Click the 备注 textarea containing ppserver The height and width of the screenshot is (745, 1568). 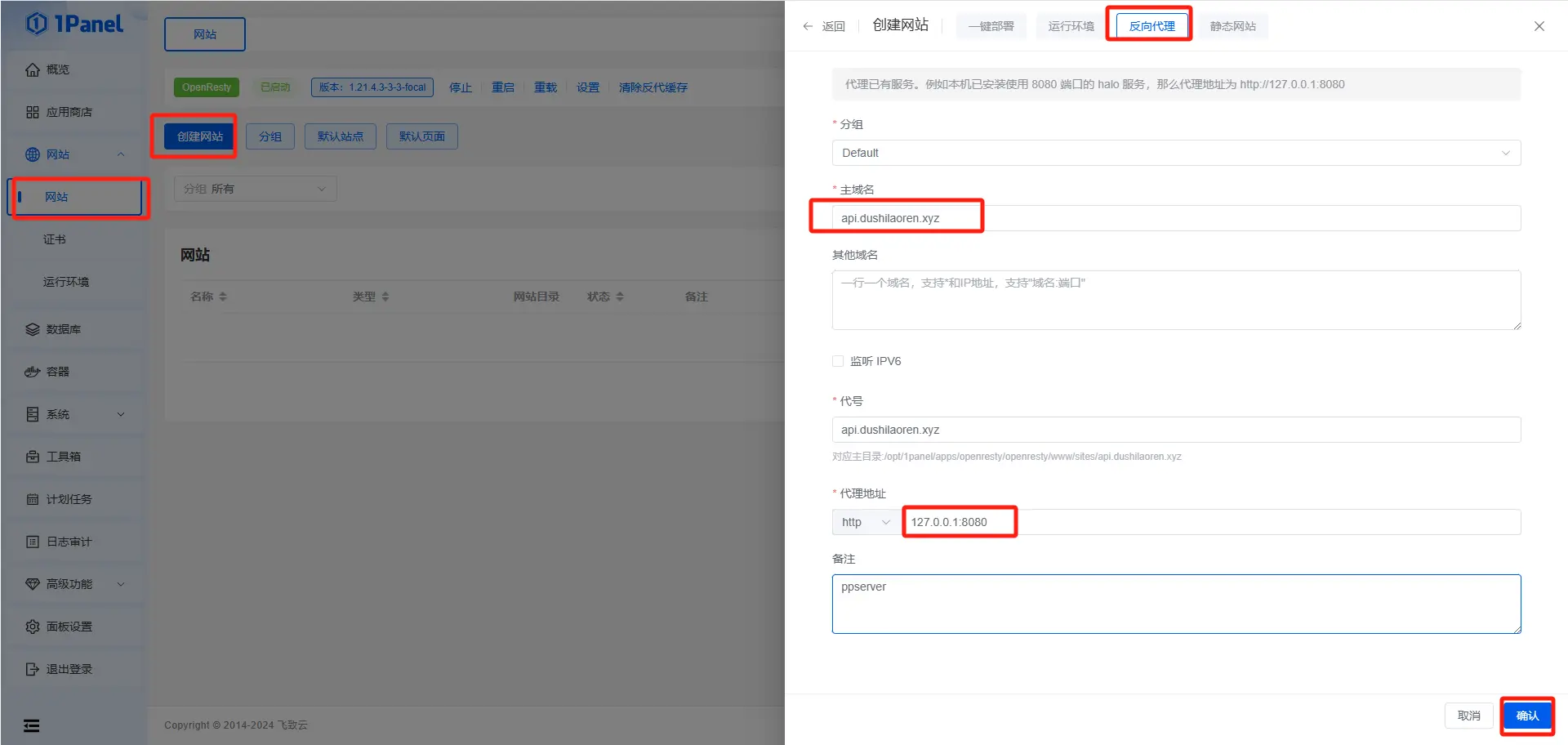click(x=1176, y=604)
